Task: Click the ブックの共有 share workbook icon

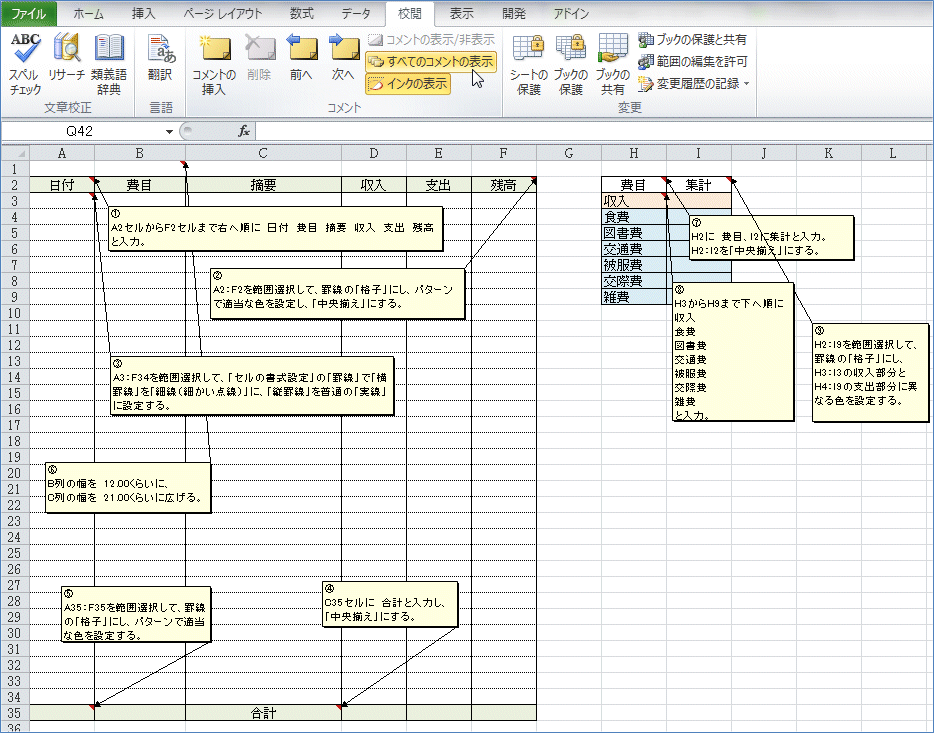Action: (612, 64)
